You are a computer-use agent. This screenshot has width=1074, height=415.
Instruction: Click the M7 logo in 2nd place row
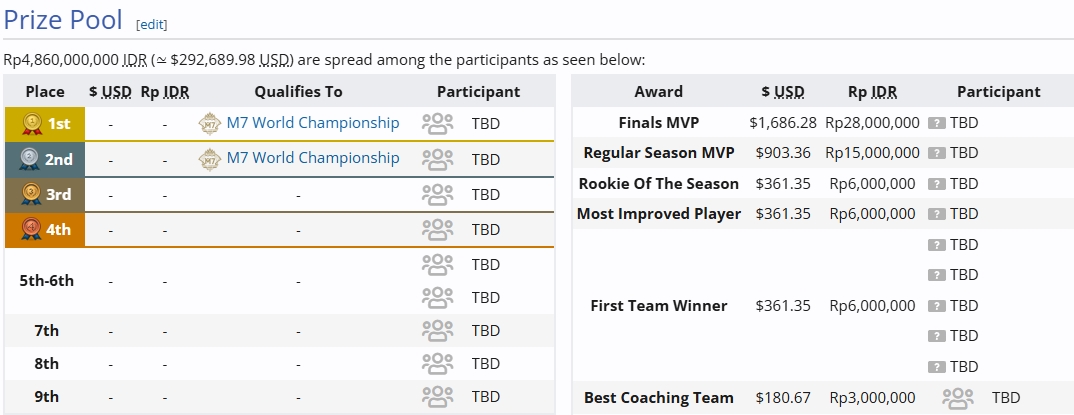[209, 158]
